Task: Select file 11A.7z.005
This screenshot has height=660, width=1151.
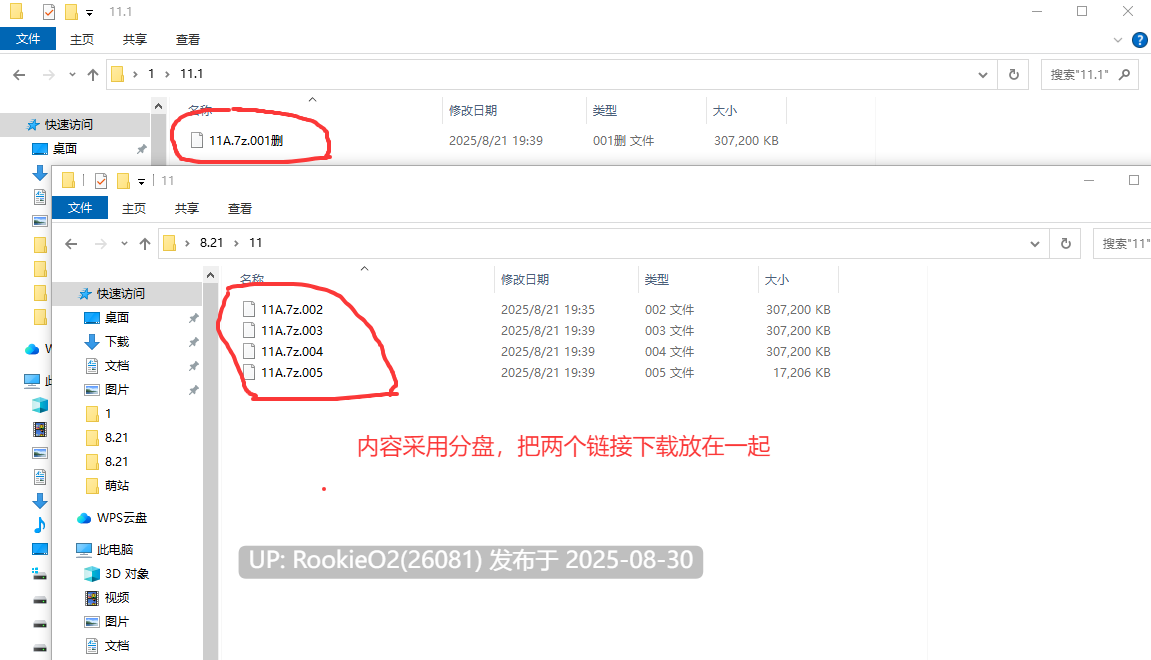Action: coord(292,372)
